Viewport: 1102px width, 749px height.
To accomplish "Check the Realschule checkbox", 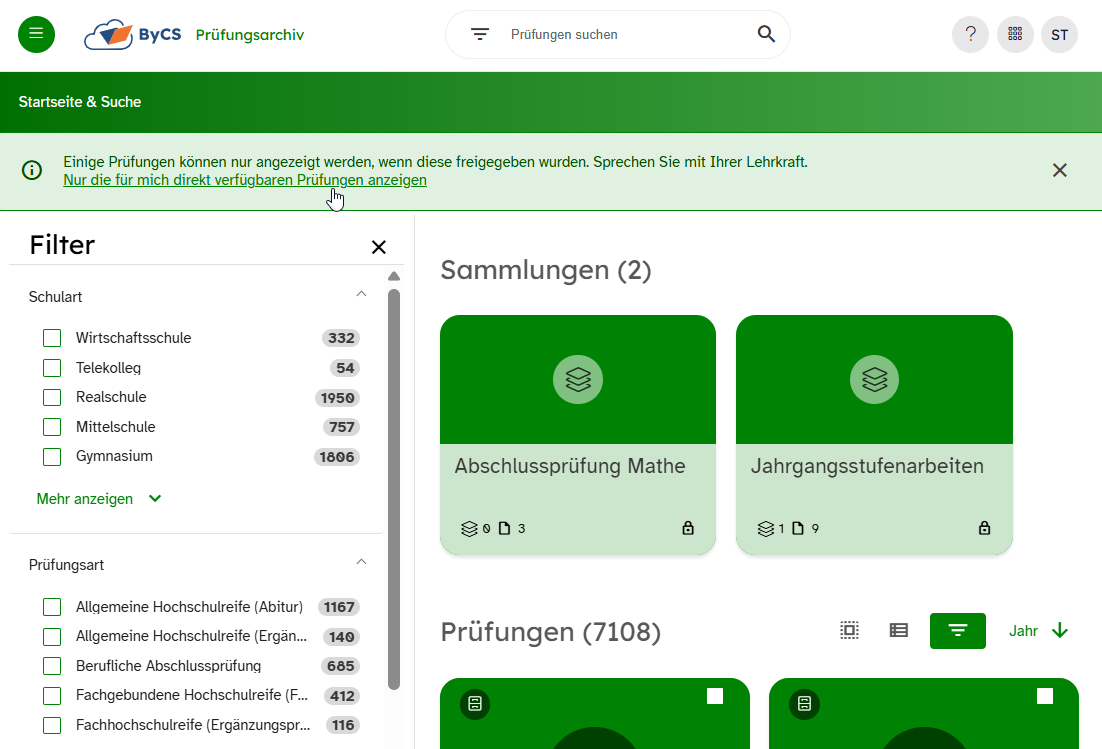I will (x=52, y=397).
